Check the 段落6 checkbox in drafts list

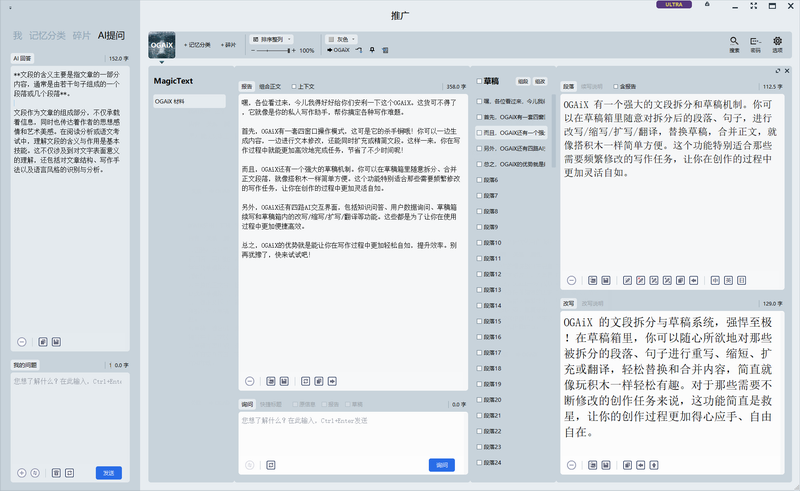(x=479, y=180)
